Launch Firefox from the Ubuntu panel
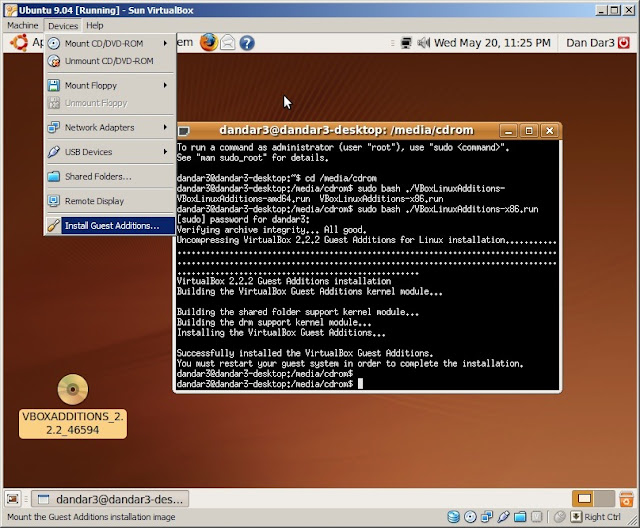 coord(209,43)
